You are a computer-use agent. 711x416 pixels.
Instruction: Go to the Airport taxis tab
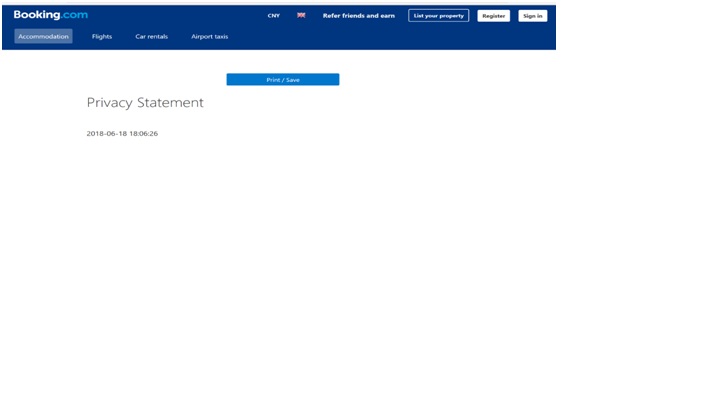(209, 37)
